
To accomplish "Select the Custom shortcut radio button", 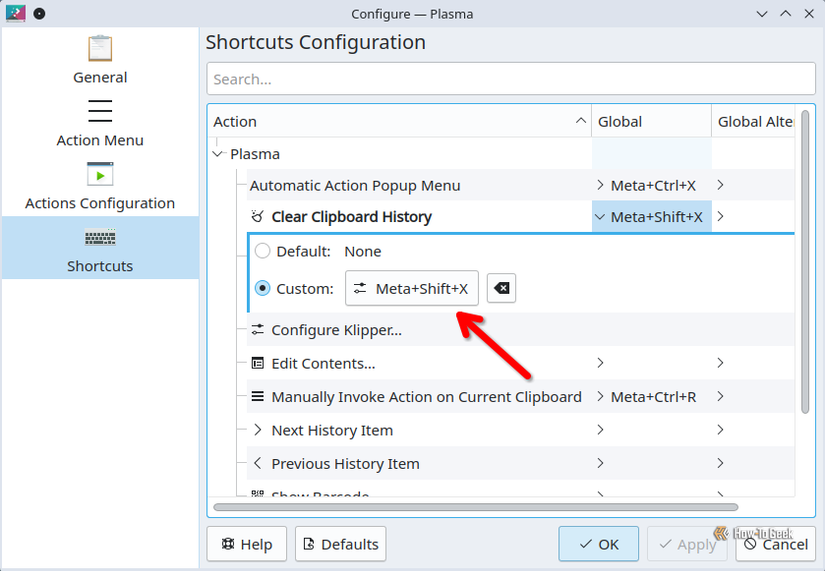I will coord(263,289).
